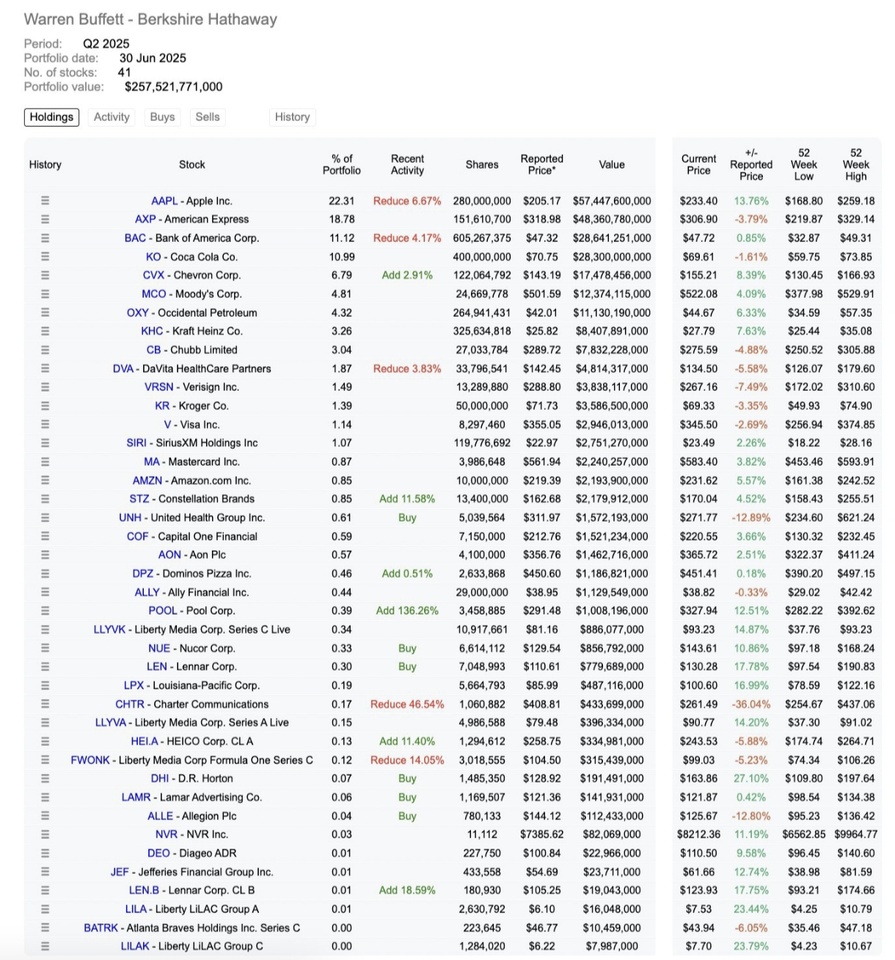Open history icon for KHC row
The height and width of the screenshot is (960, 895).
[x=45, y=331]
